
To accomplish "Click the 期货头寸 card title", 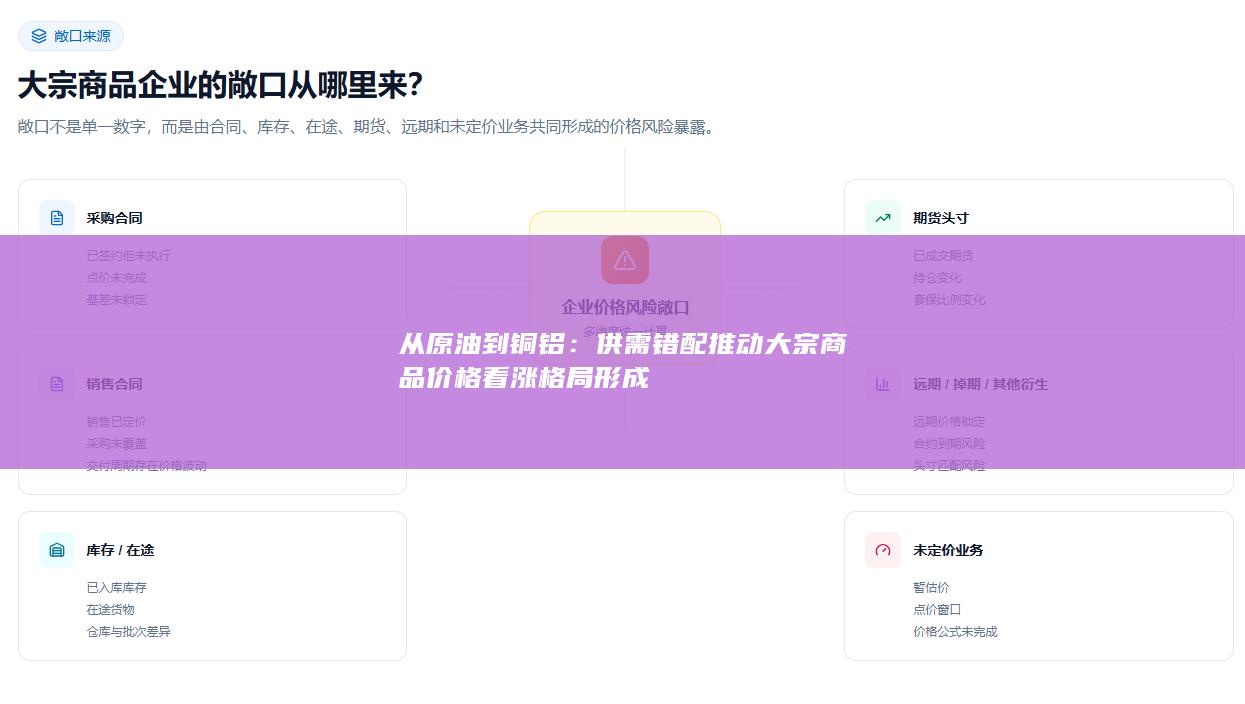I will [x=941, y=218].
